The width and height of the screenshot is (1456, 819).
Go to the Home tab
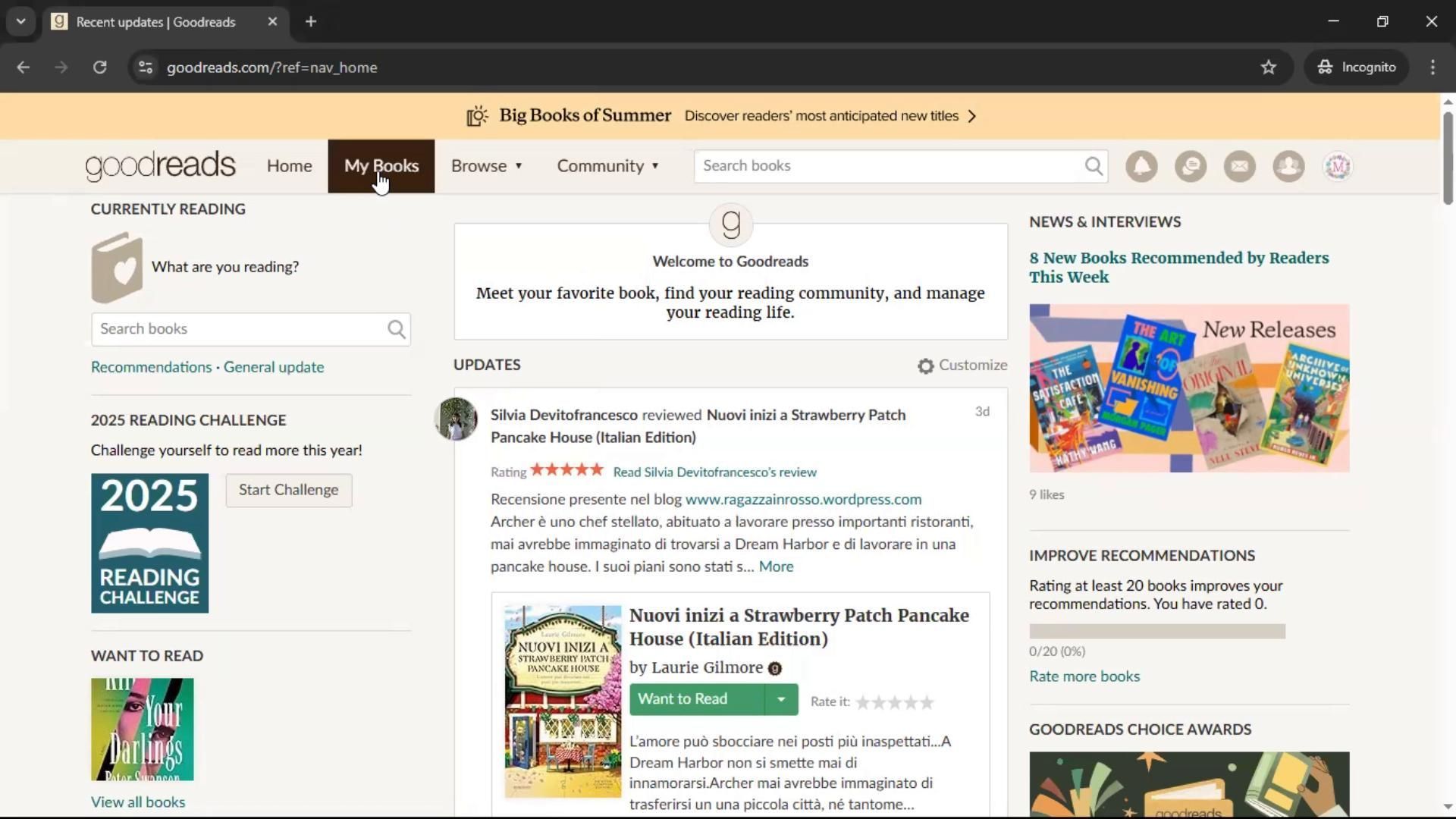coord(289,166)
